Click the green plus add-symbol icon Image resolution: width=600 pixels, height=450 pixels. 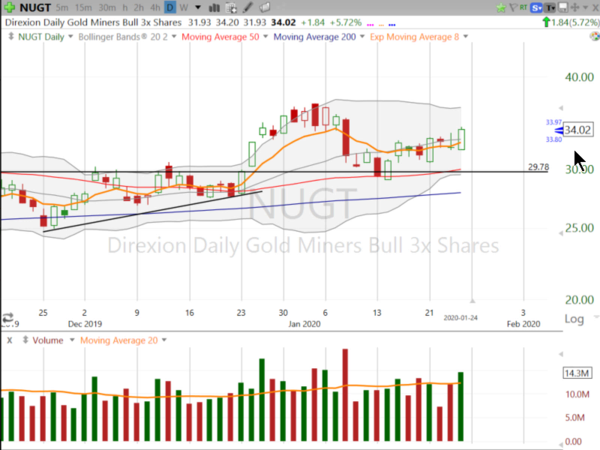[10, 7]
